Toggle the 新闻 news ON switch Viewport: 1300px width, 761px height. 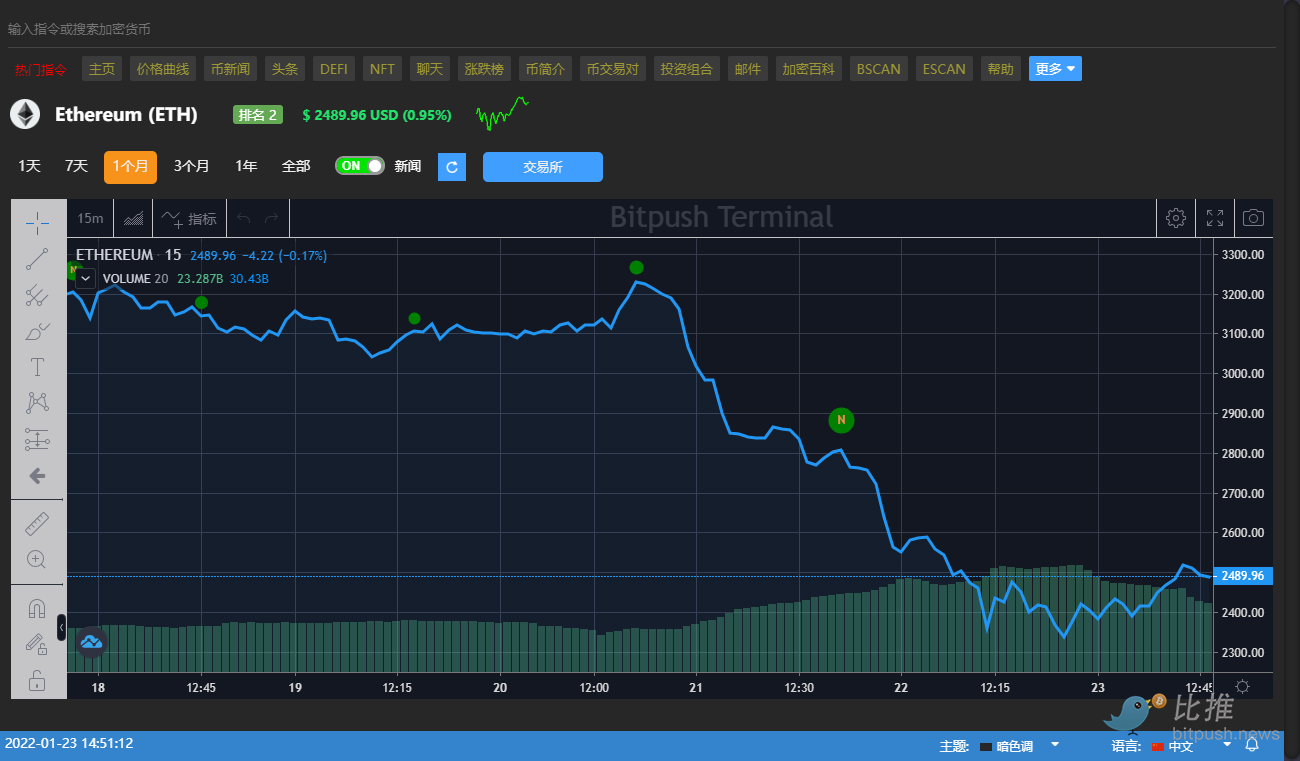tap(360, 166)
